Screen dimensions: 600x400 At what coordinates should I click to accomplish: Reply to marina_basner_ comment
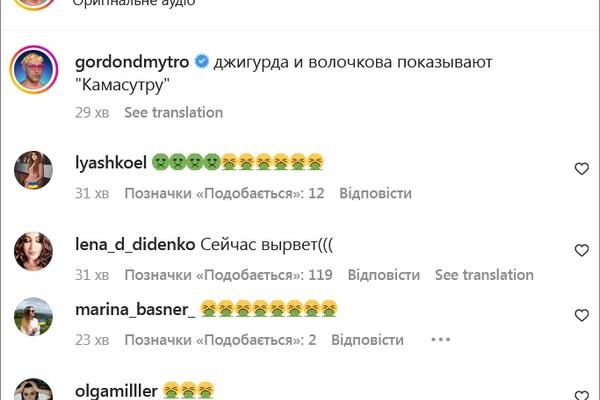pyautogui.click(x=367, y=340)
